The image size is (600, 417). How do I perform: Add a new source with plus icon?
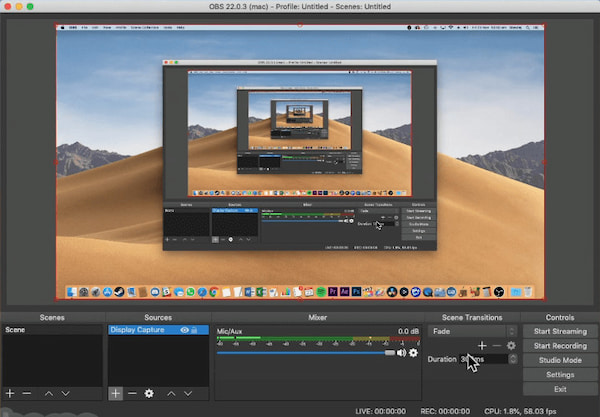pyautogui.click(x=116, y=394)
